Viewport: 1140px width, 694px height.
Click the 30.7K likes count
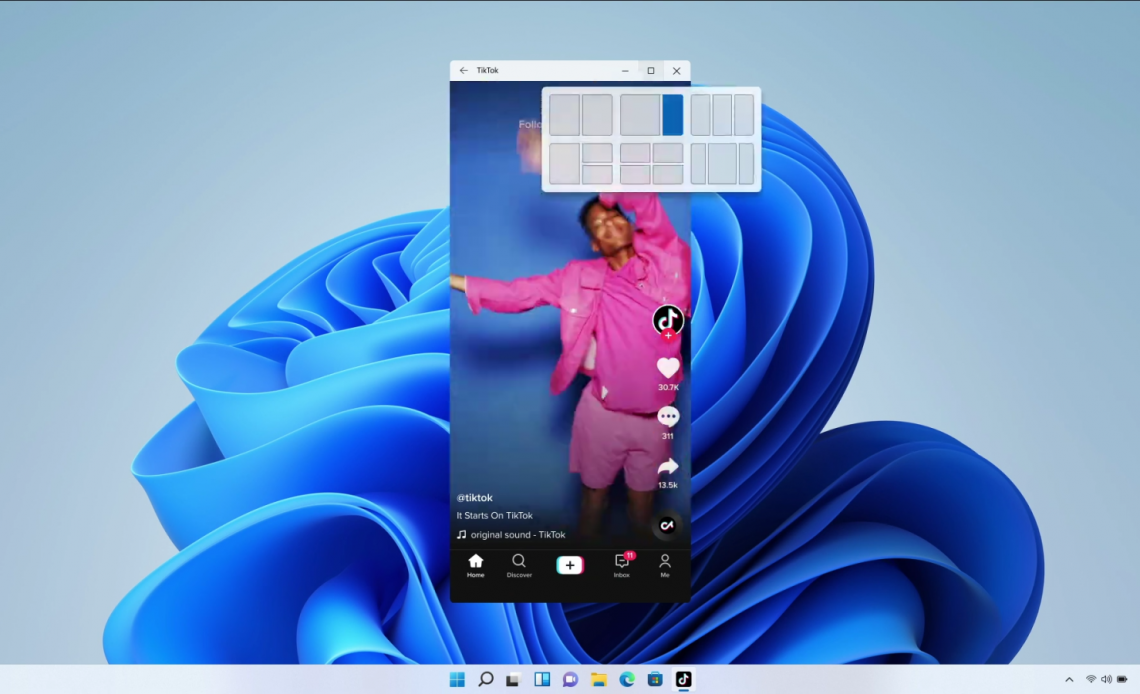(x=668, y=387)
